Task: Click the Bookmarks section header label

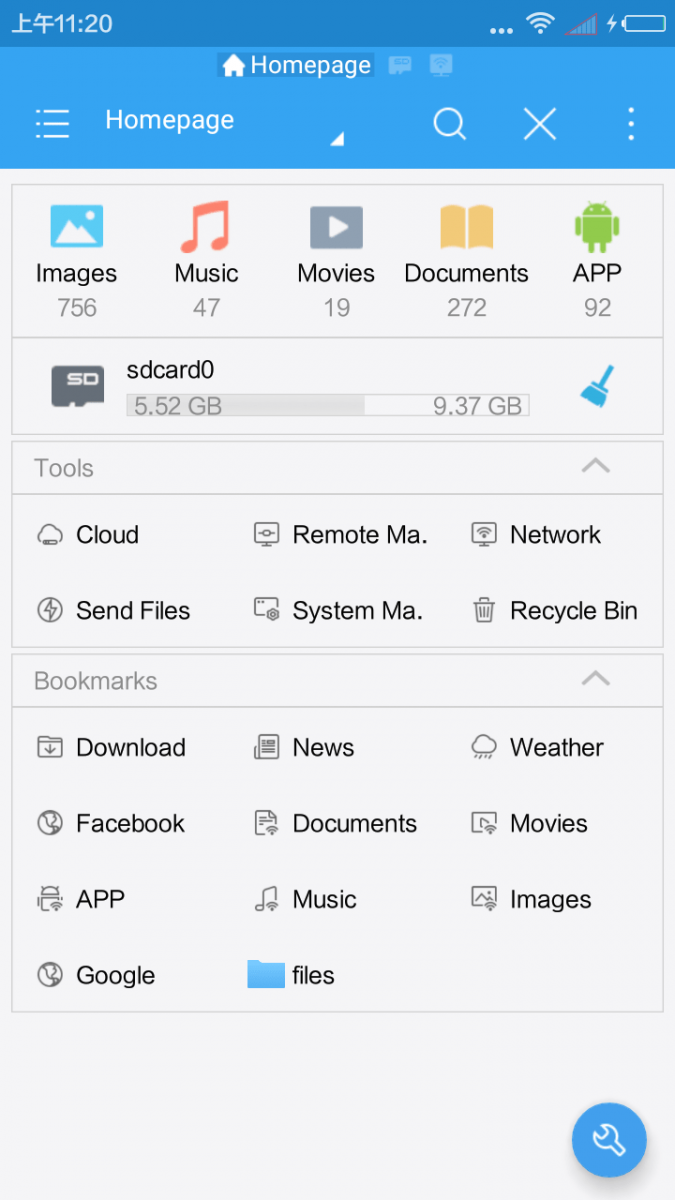Action: pos(96,681)
